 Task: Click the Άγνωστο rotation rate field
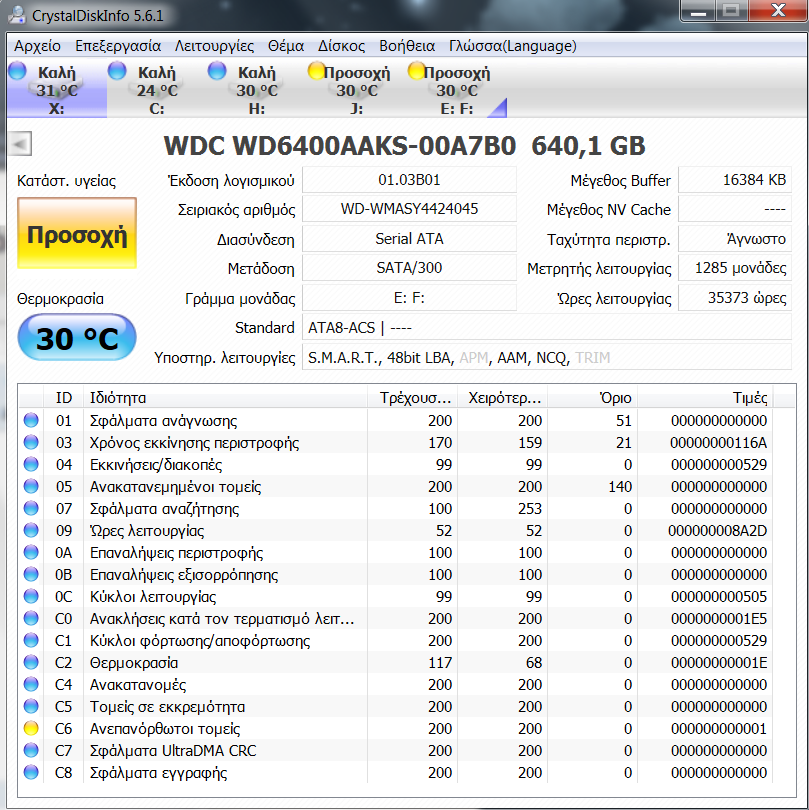pos(735,239)
